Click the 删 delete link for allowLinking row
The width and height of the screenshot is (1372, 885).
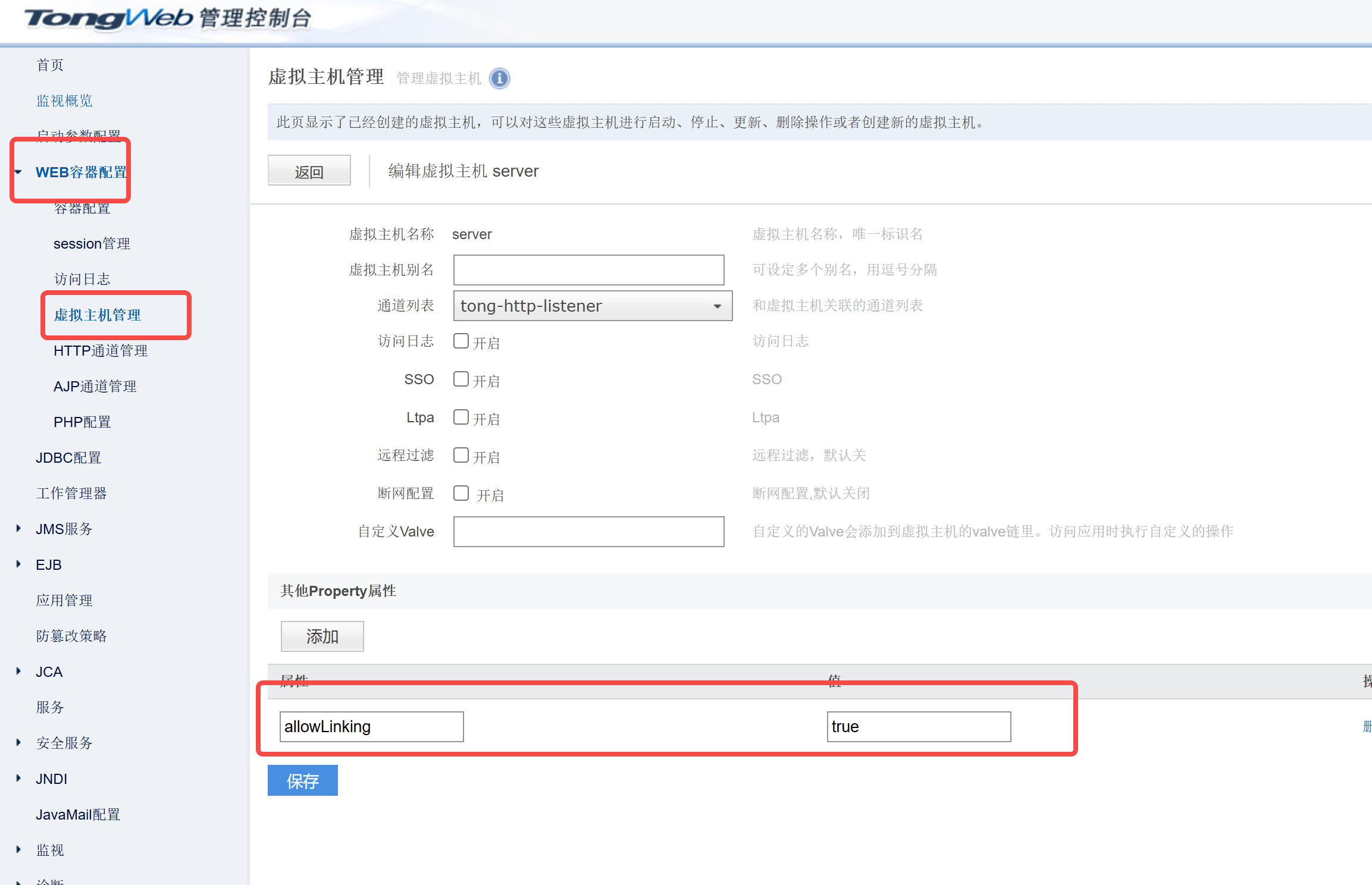click(1367, 726)
